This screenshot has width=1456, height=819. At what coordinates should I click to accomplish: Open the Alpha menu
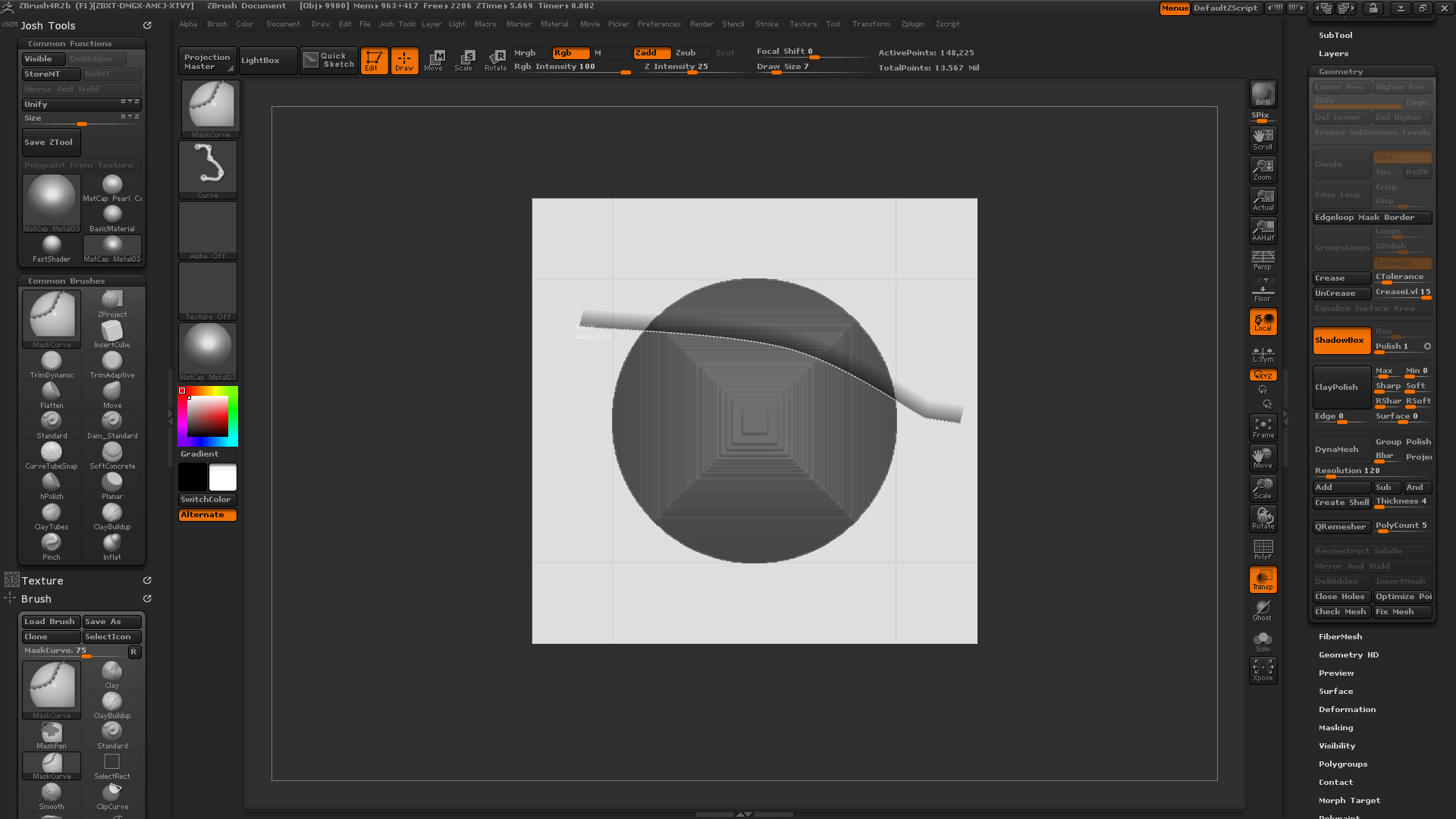(188, 24)
